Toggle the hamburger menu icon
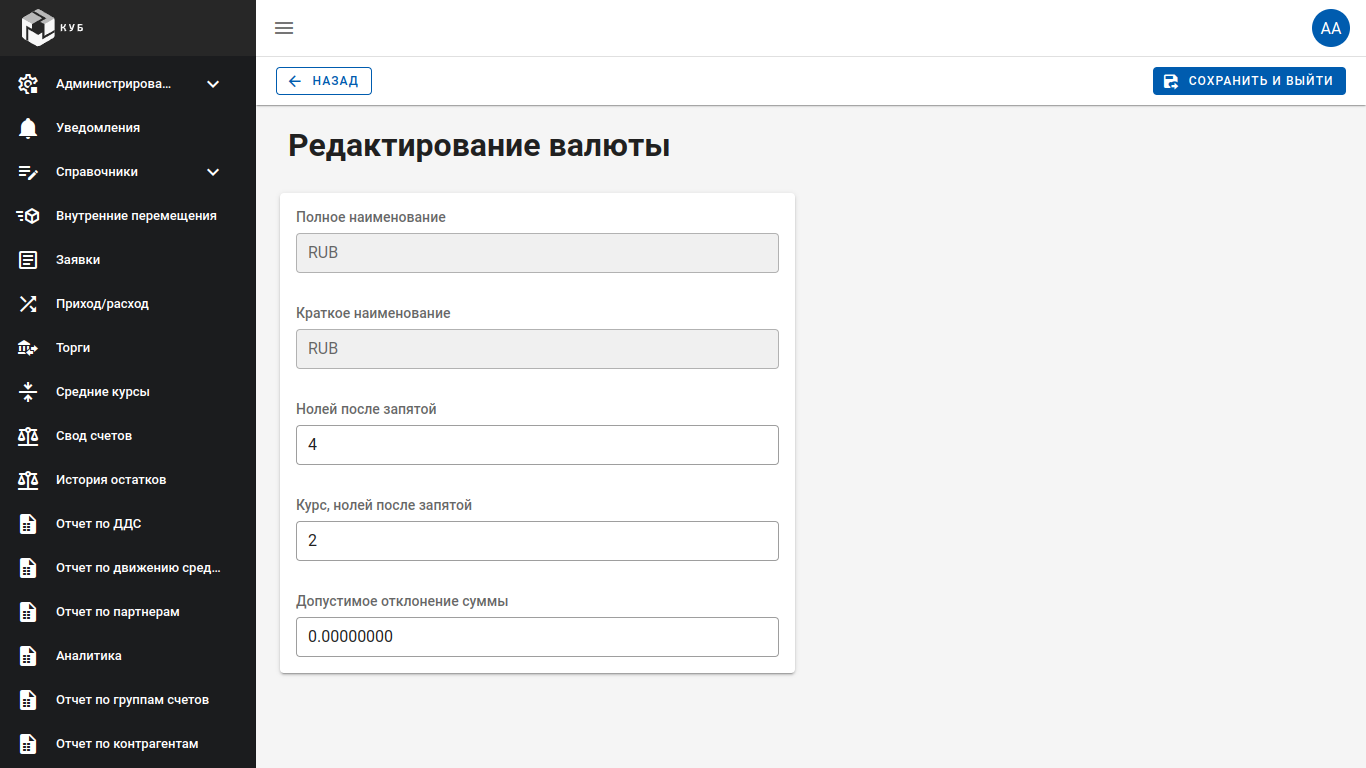The height and width of the screenshot is (768, 1366). [x=284, y=28]
